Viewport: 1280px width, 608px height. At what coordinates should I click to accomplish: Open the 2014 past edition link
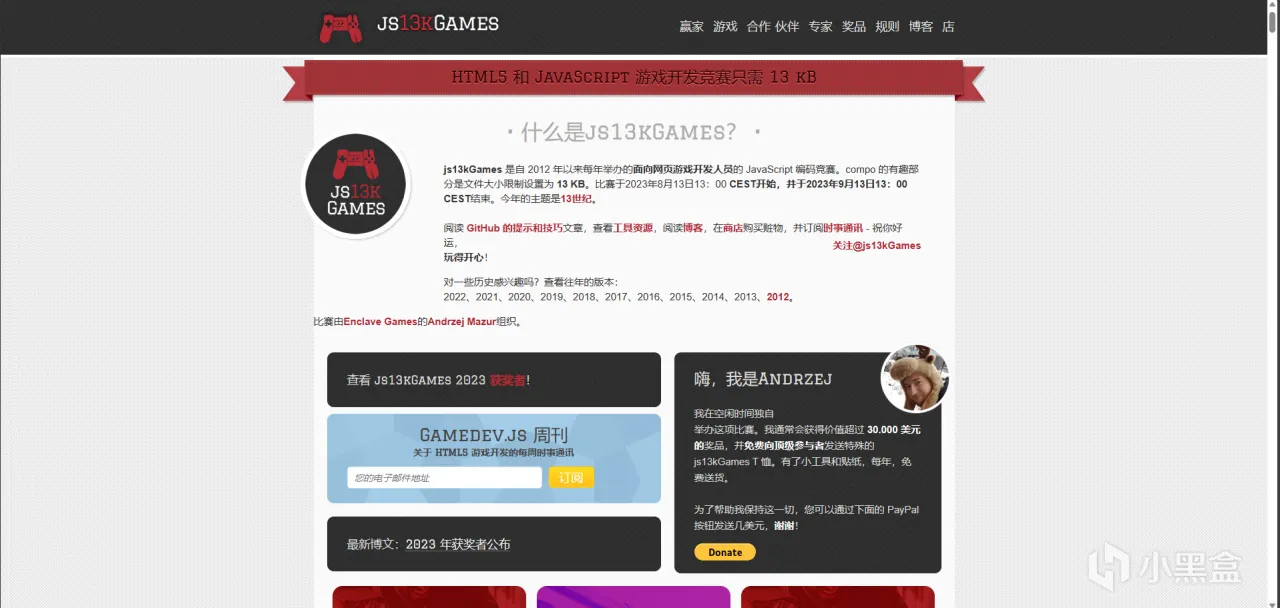(x=713, y=297)
